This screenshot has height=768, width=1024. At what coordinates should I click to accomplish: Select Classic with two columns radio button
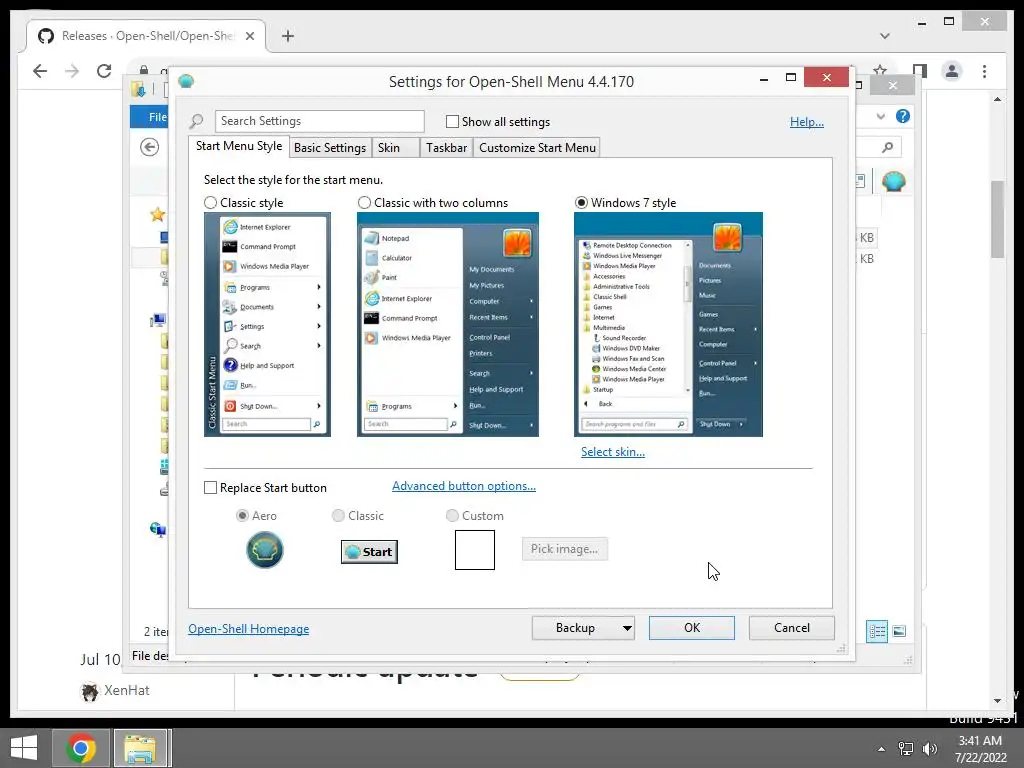click(x=364, y=203)
